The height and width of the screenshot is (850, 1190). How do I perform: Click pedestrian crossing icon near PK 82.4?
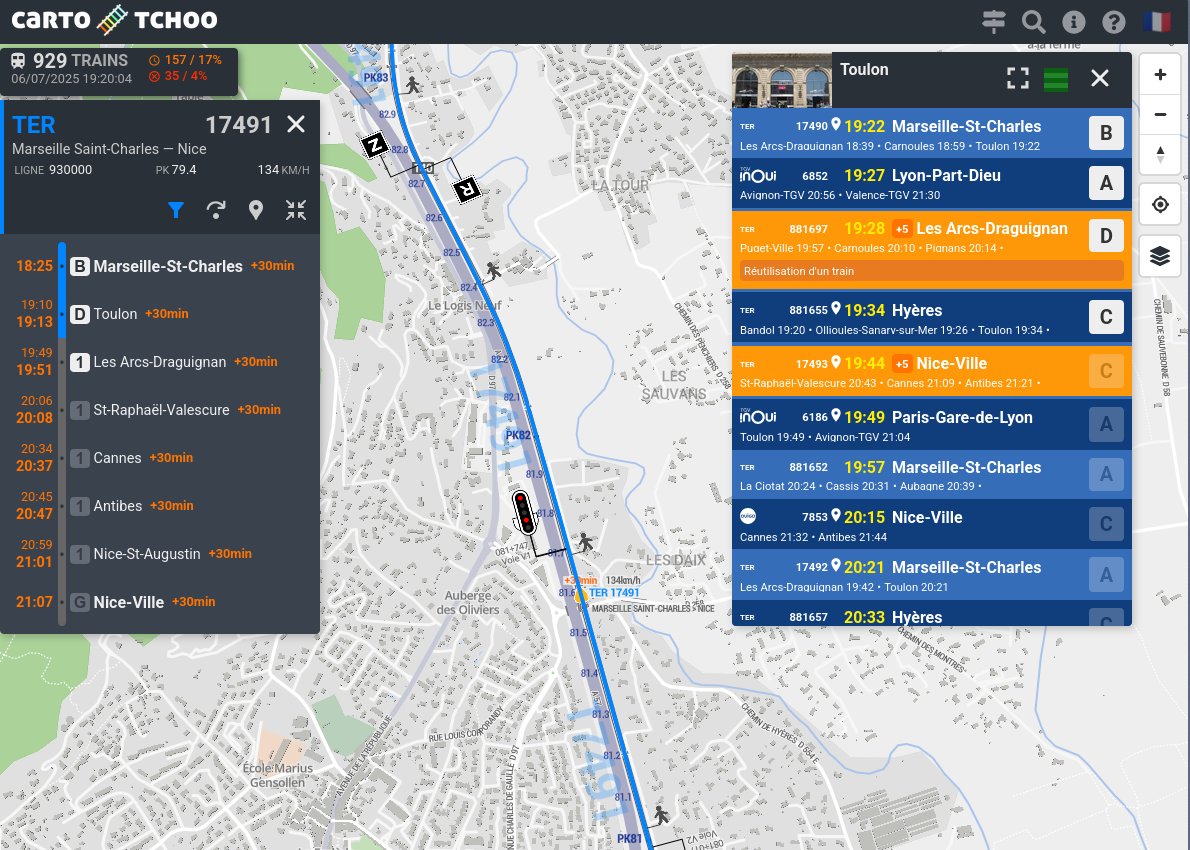(x=493, y=270)
